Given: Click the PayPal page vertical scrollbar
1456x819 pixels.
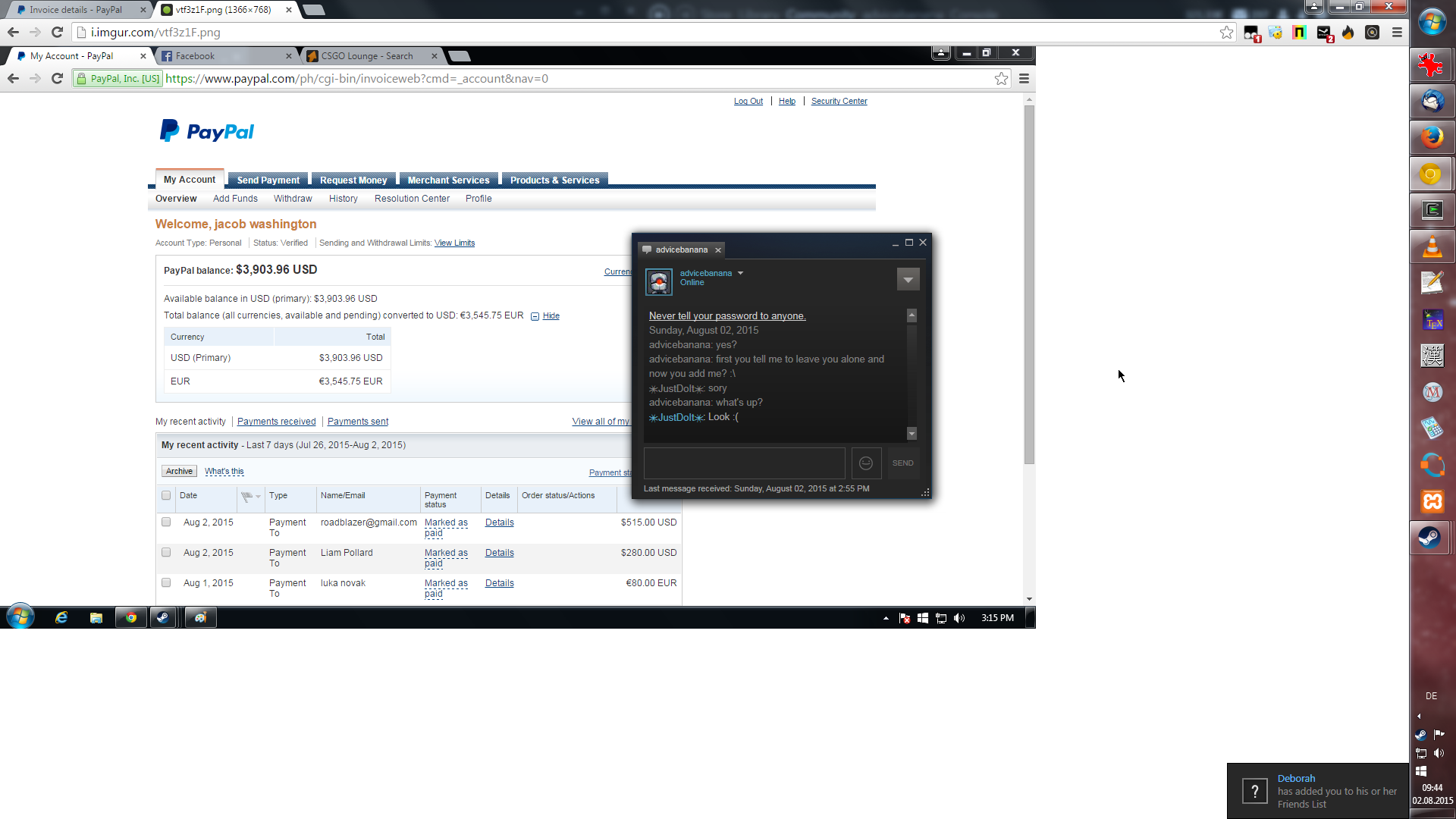Looking at the screenshot, I should pos(1029,284).
